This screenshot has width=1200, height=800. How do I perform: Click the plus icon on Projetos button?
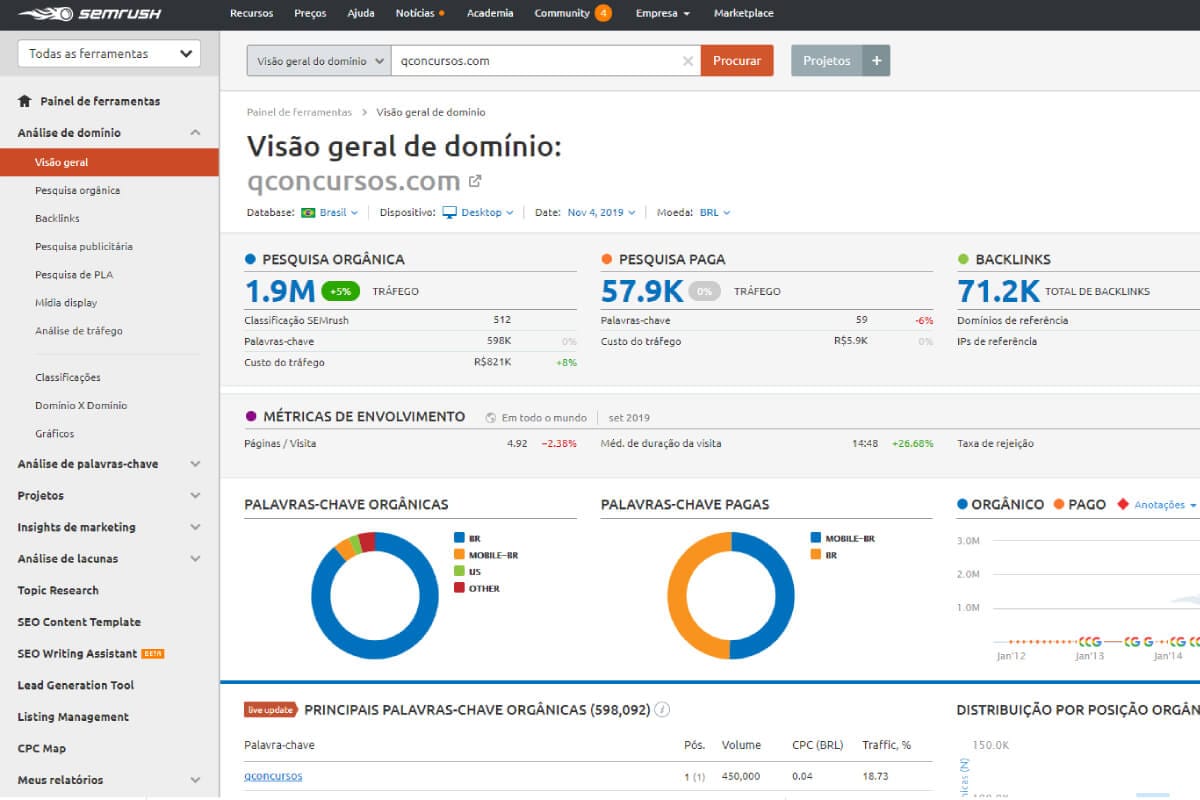pos(876,61)
